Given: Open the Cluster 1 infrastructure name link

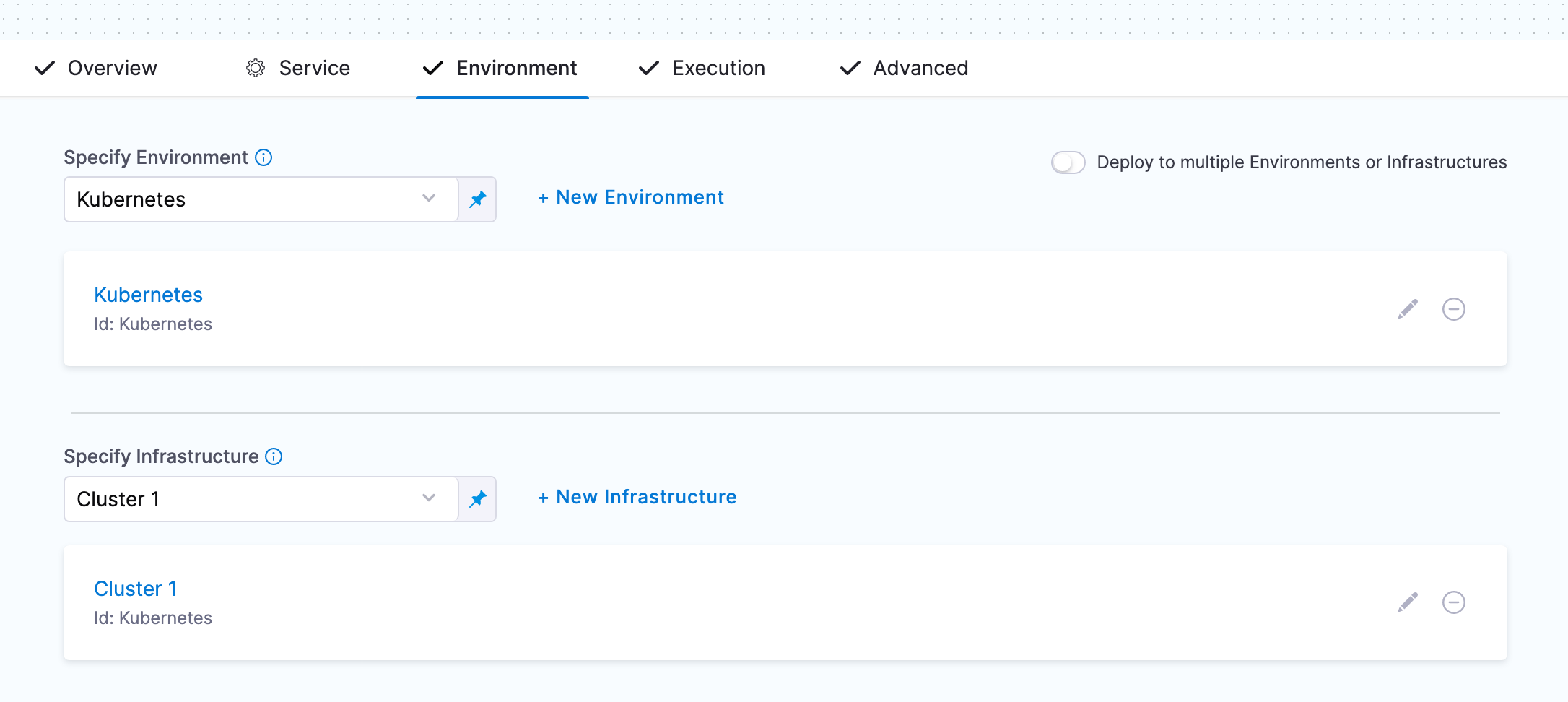Looking at the screenshot, I should 135,589.
